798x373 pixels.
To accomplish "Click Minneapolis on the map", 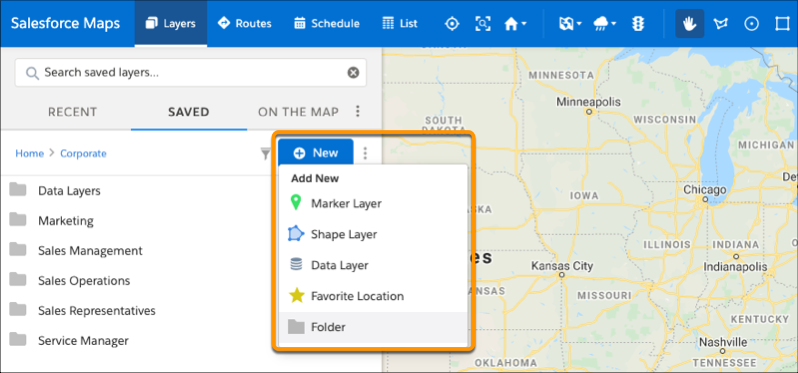I will 588,102.
